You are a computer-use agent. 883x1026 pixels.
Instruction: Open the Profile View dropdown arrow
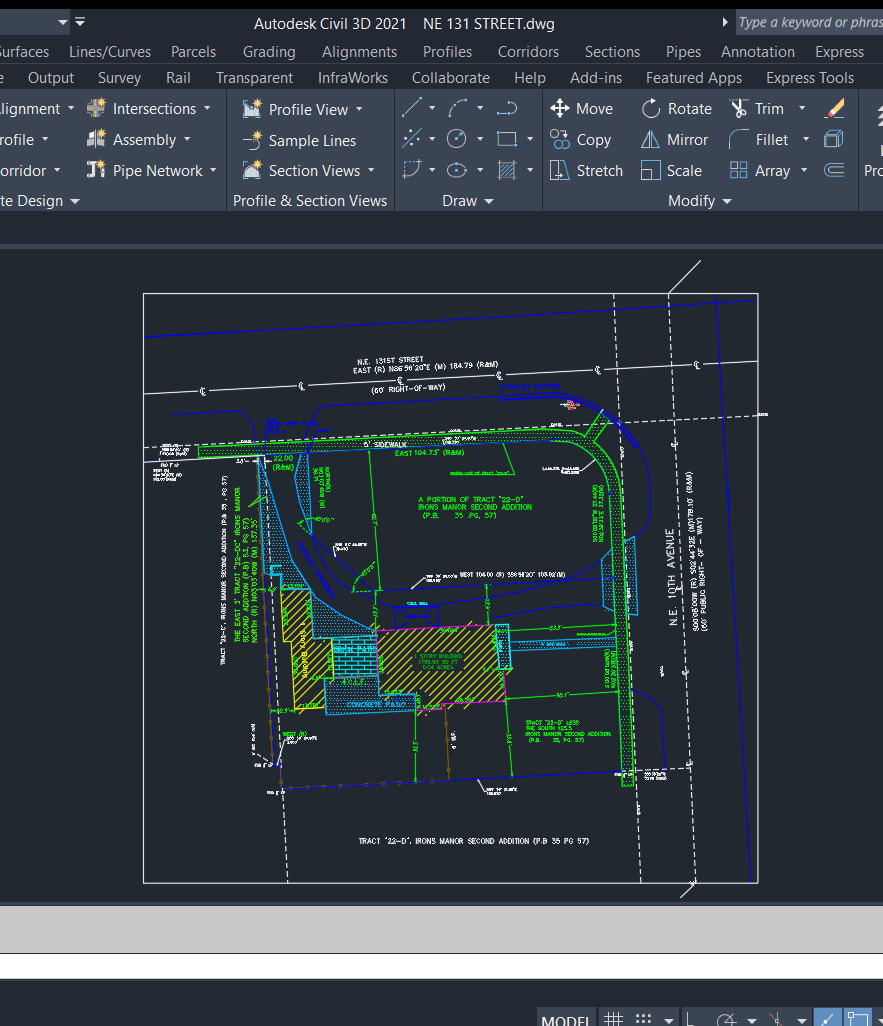point(359,109)
